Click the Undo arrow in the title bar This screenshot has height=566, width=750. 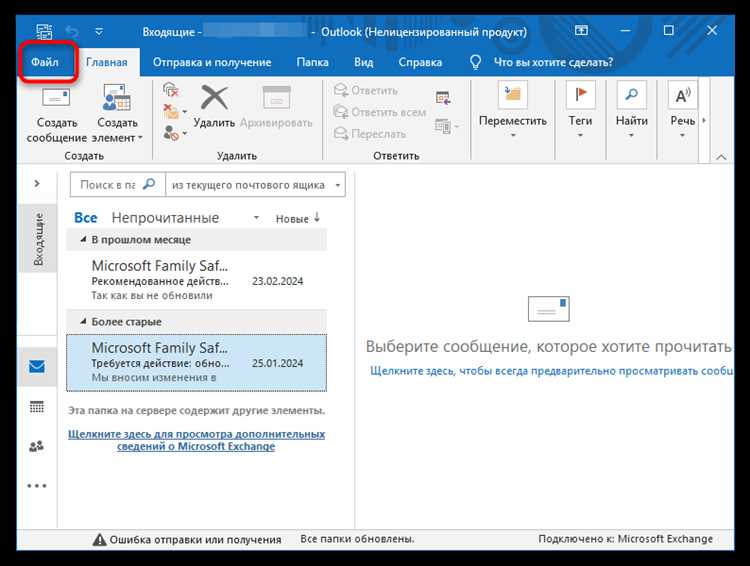pyautogui.click(x=72, y=32)
